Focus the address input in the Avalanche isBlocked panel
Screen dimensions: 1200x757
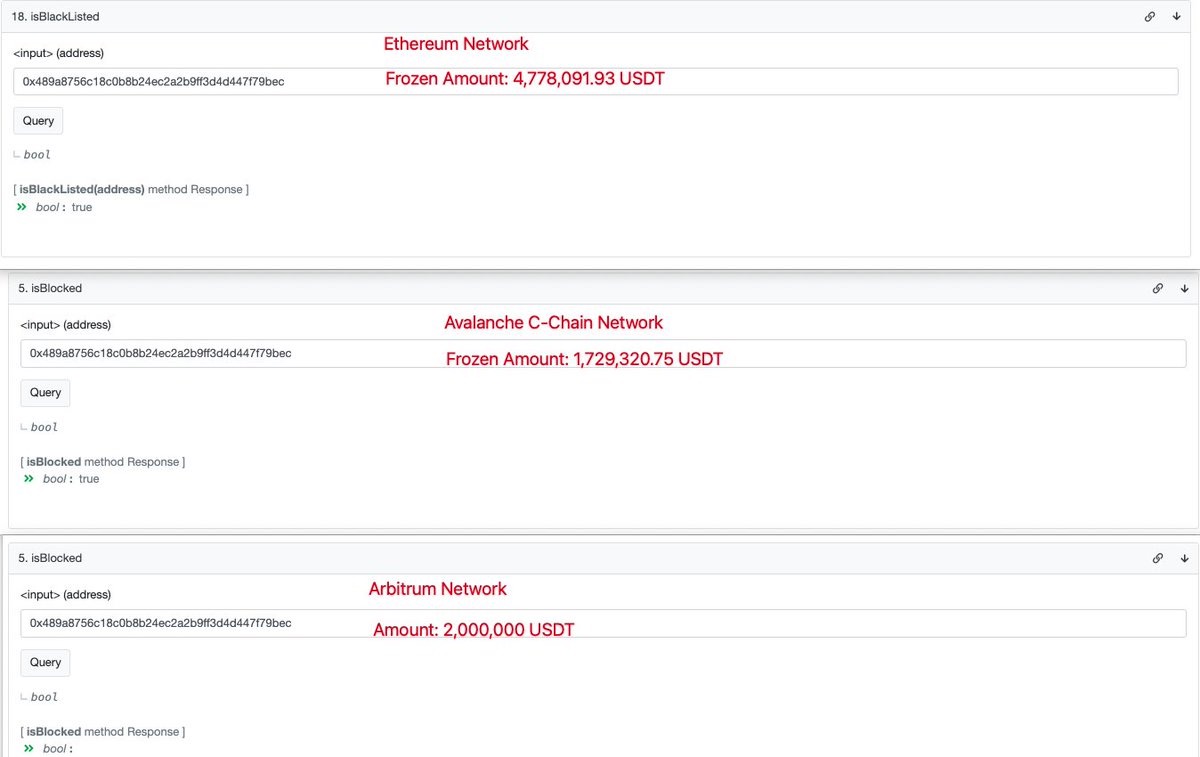(x=603, y=353)
